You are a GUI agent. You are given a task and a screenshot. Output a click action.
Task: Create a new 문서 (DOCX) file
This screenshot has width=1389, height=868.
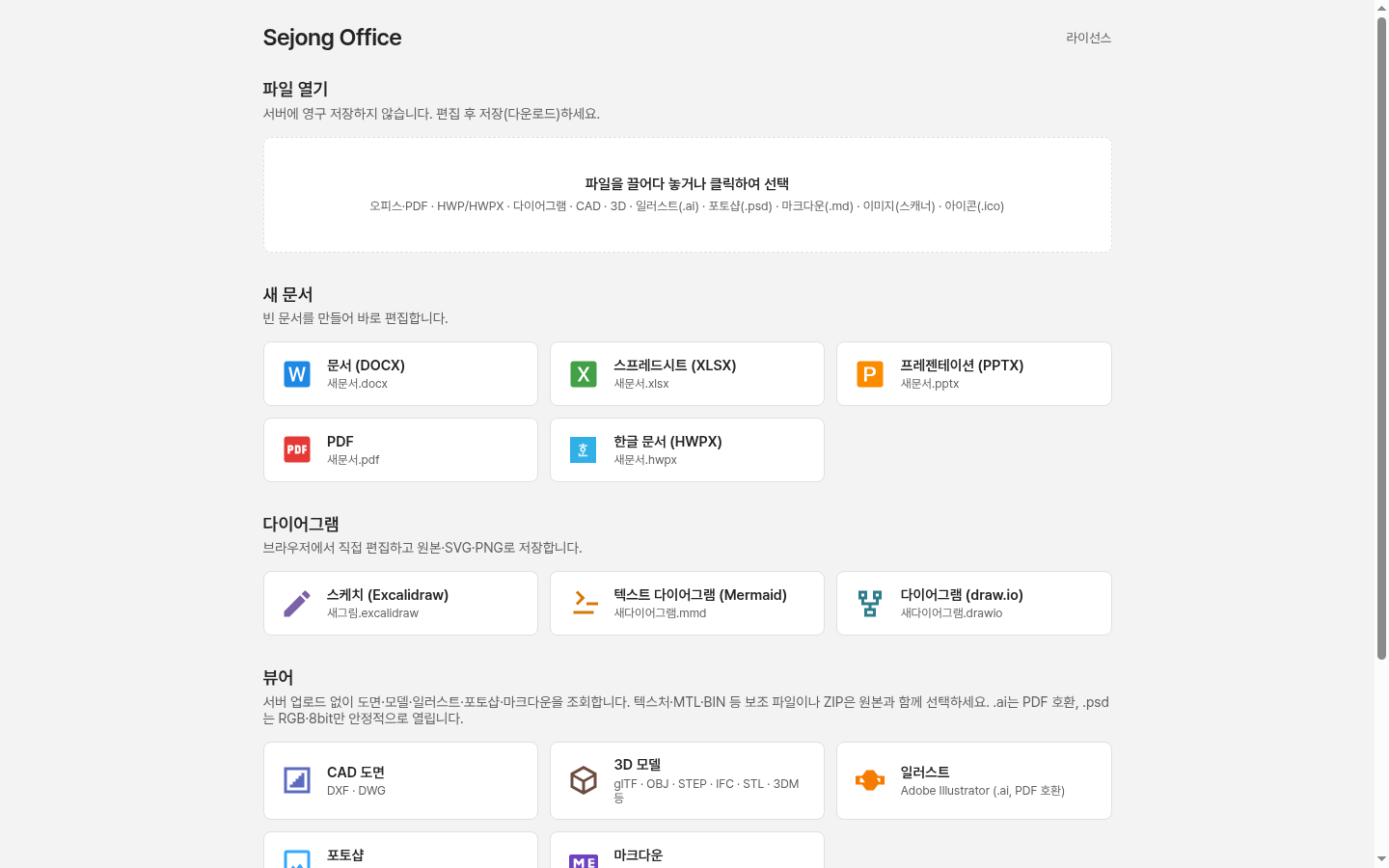click(400, 374)
